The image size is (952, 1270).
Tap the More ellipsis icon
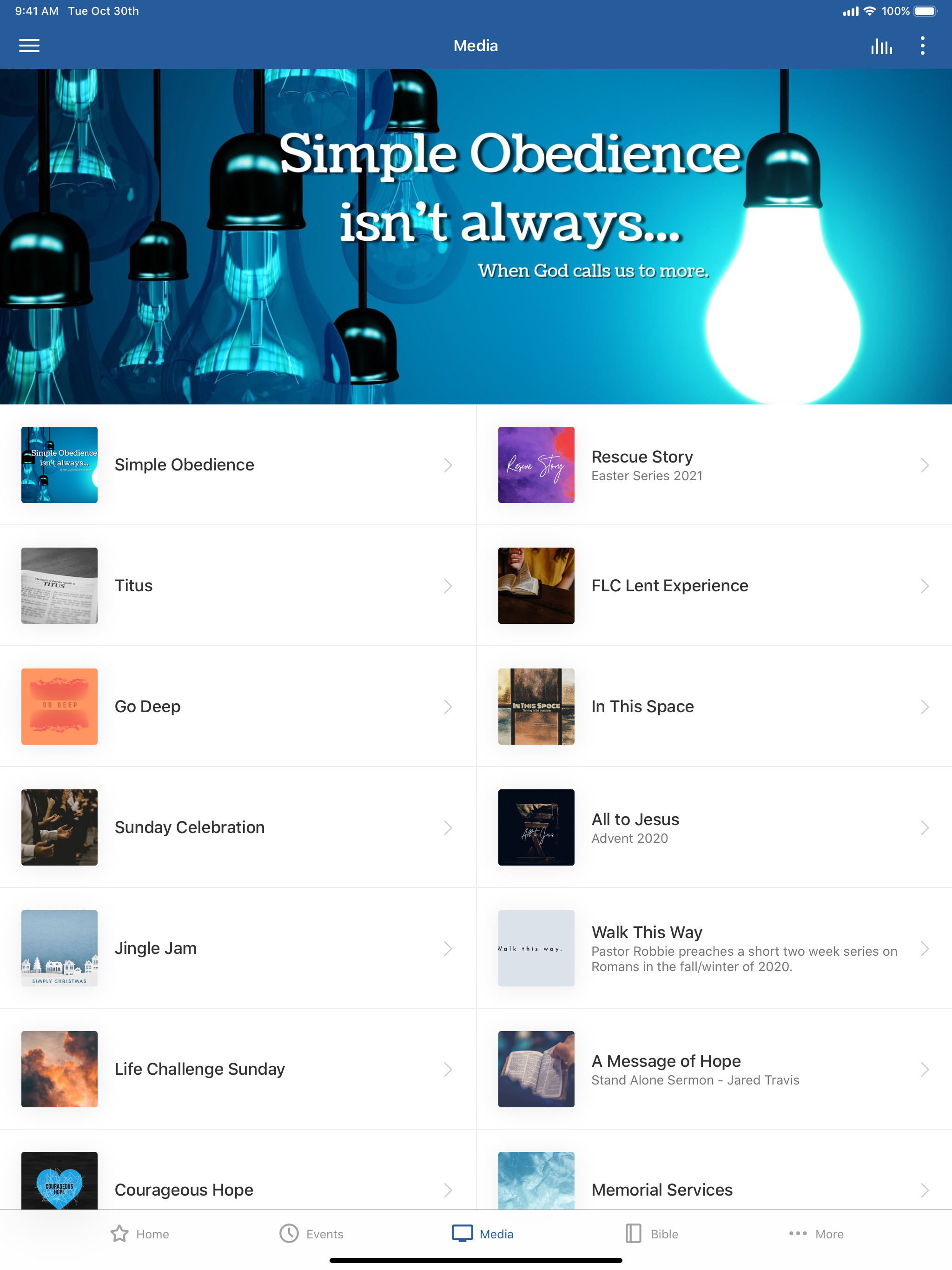coord(798,1233)
